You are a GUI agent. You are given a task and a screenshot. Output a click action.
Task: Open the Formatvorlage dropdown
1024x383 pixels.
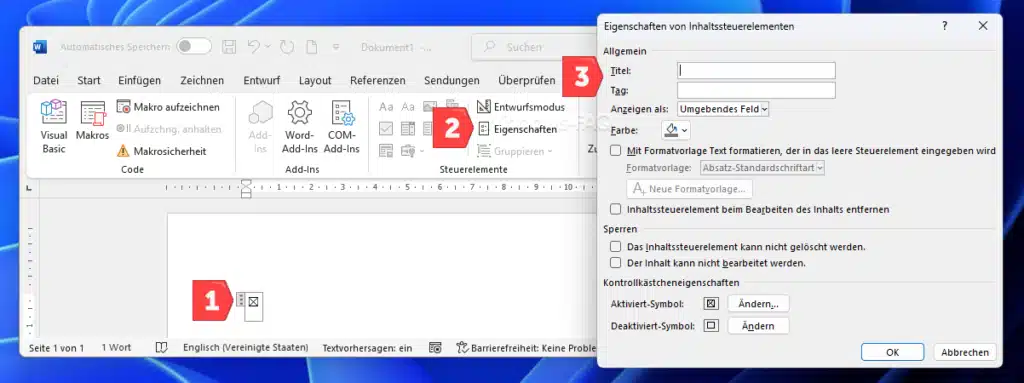click(x=763, y=168)
